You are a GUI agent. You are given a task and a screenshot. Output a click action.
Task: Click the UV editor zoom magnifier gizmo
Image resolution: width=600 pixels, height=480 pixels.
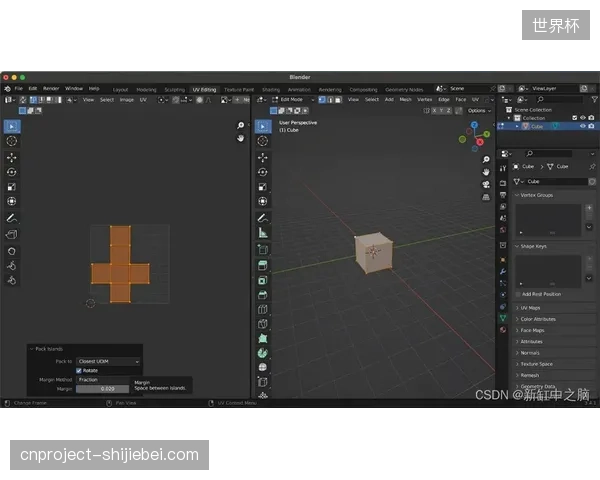pyautogui.click(x=240, y=125)
